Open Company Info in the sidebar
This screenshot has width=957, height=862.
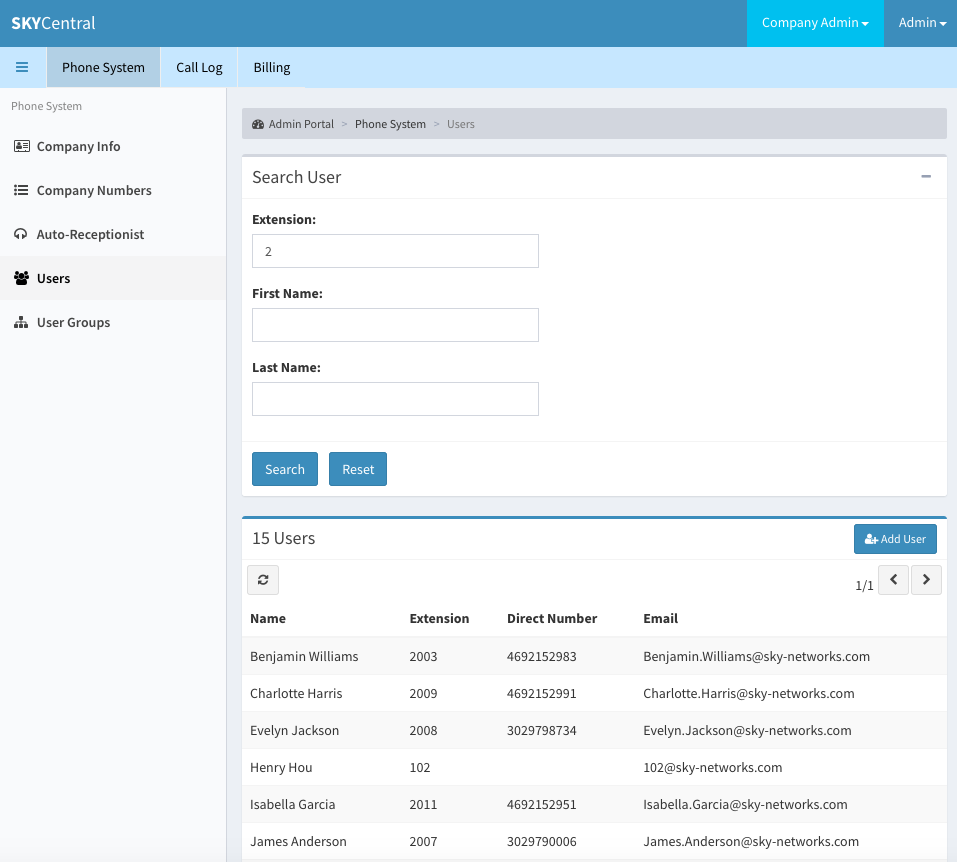click(113, 147)
